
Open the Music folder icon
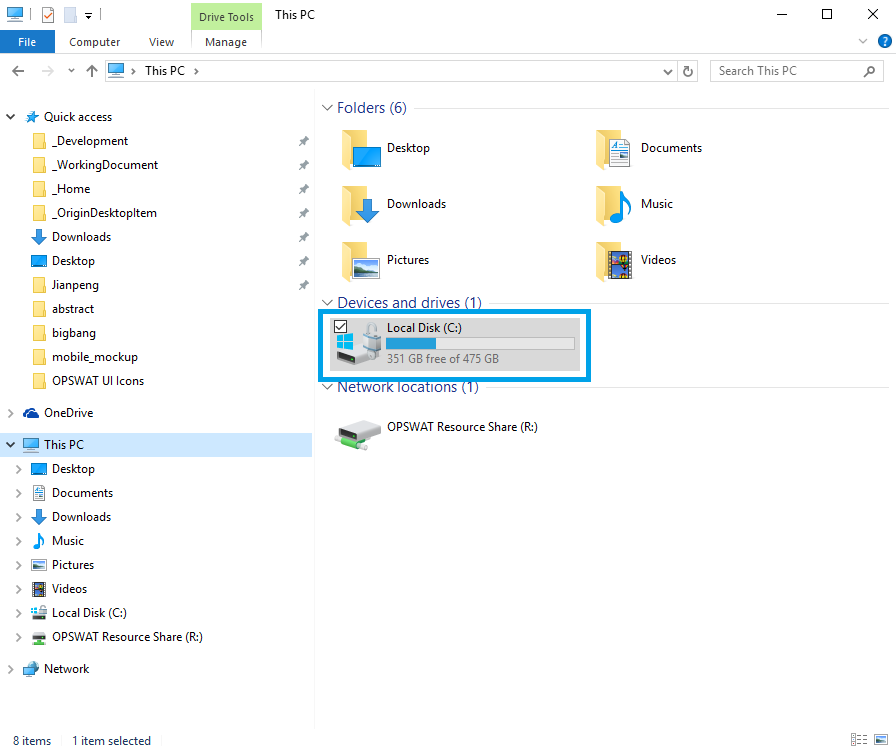click(613, 204)
